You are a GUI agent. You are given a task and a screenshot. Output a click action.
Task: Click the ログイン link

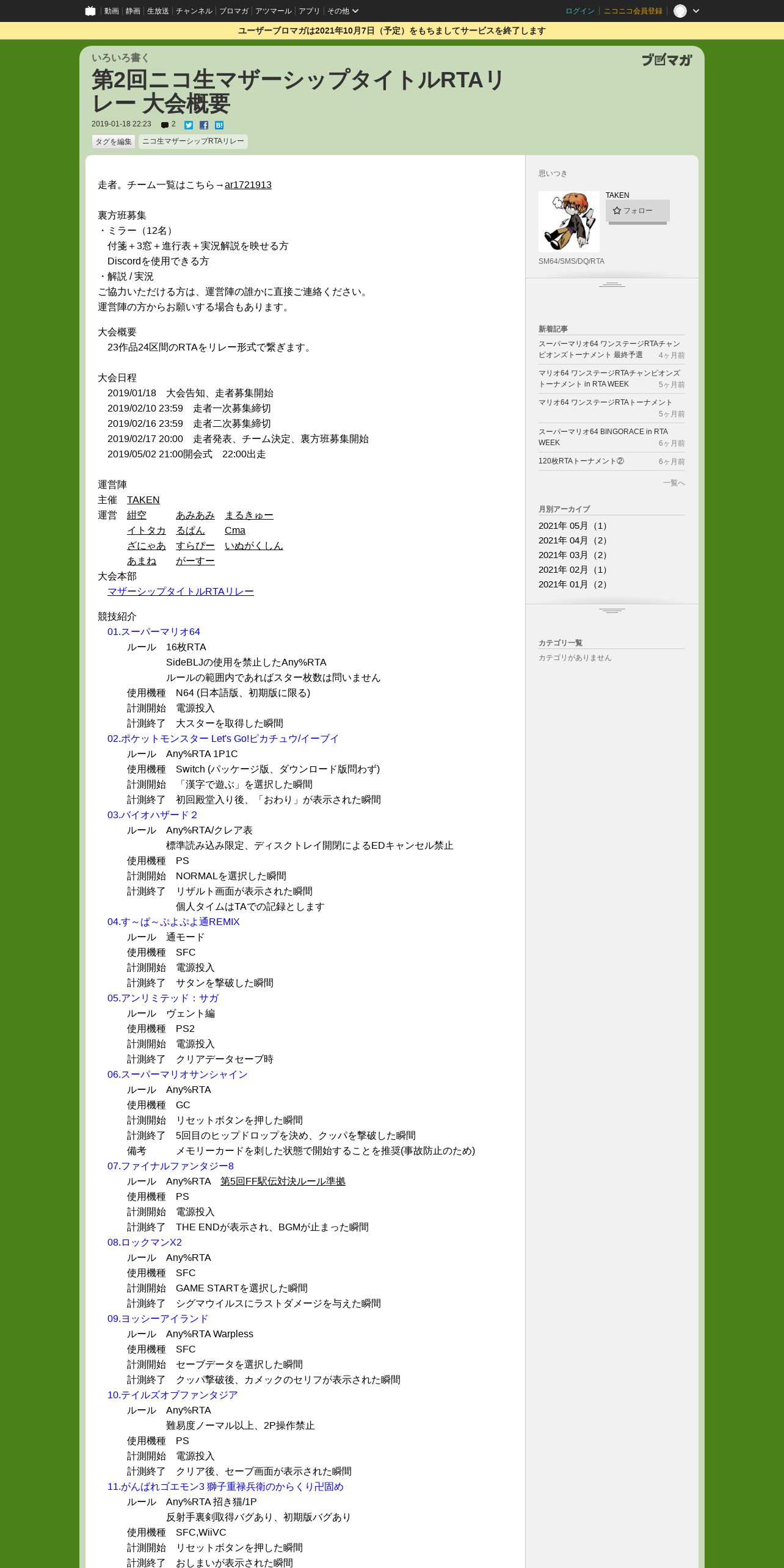pyautogui.click(x=580, y=11)
